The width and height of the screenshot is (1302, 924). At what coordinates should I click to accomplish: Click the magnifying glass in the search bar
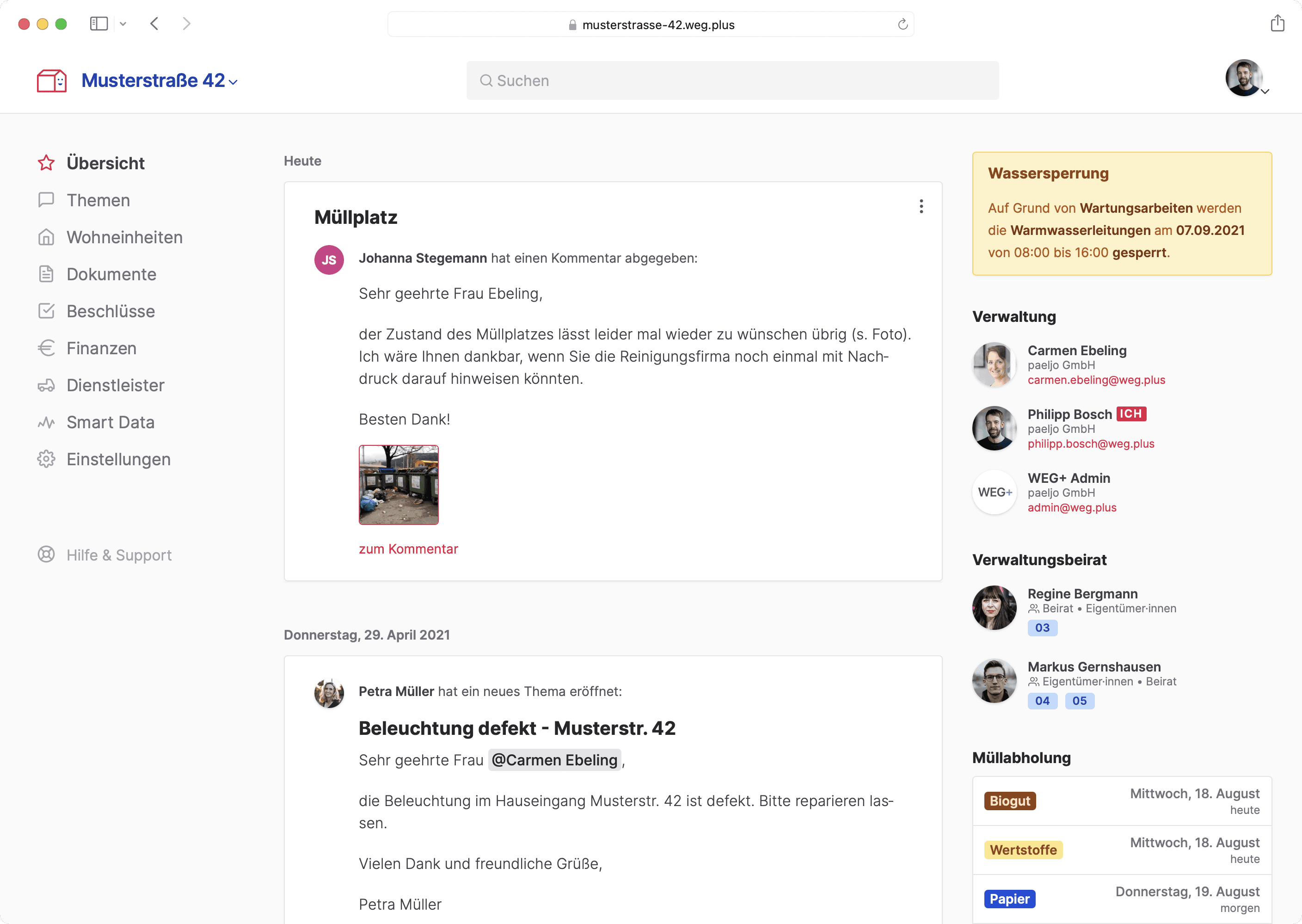486,80
